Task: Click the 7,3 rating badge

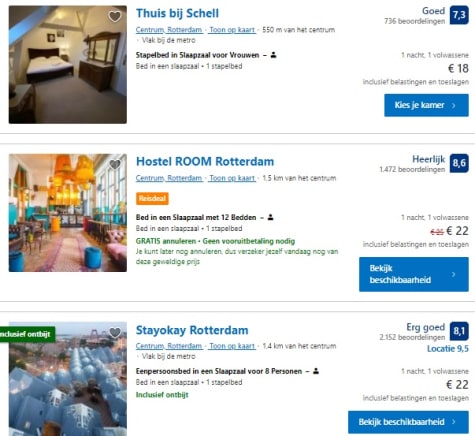Action: (459, 15)
